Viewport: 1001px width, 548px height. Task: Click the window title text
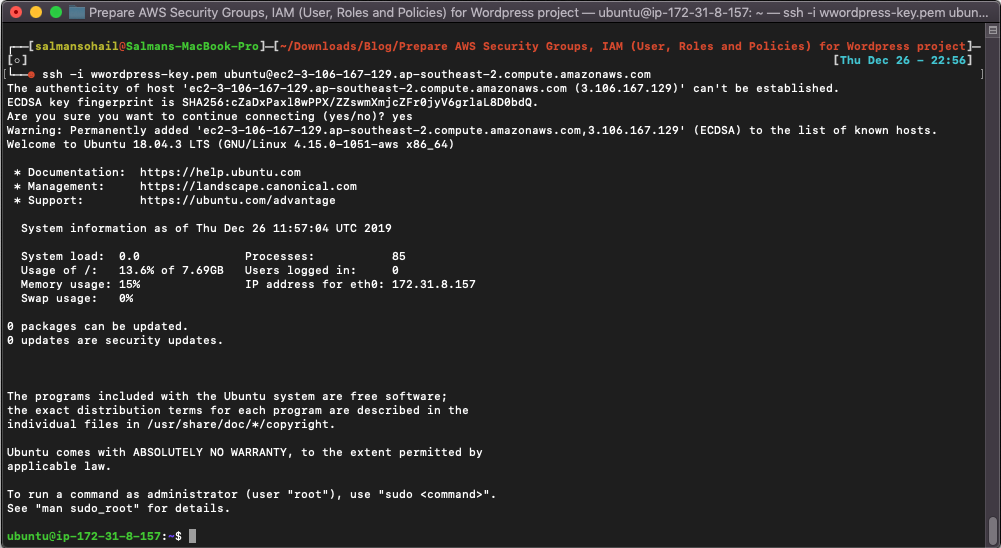click(x=540, y=14)
